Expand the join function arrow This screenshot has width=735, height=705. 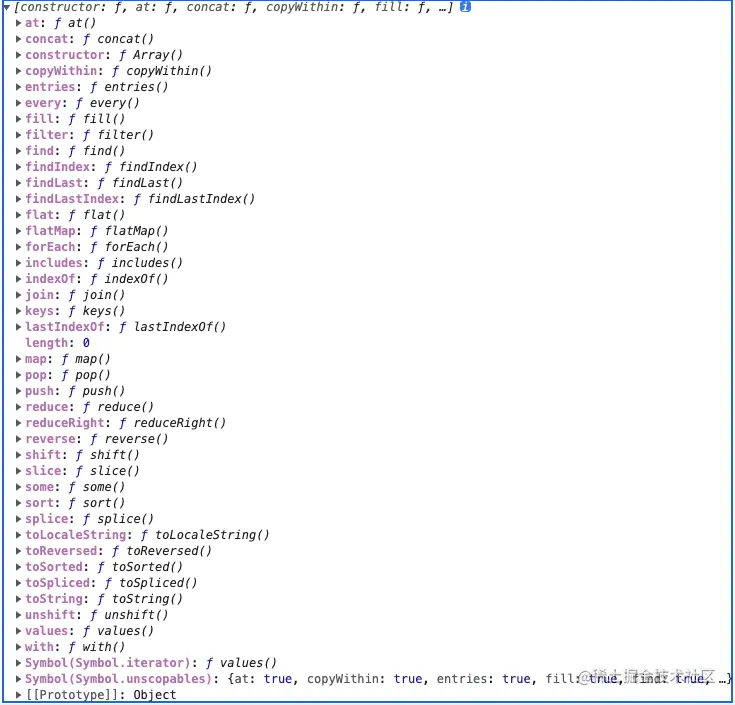pyautogui.click(x=18, y=294)
